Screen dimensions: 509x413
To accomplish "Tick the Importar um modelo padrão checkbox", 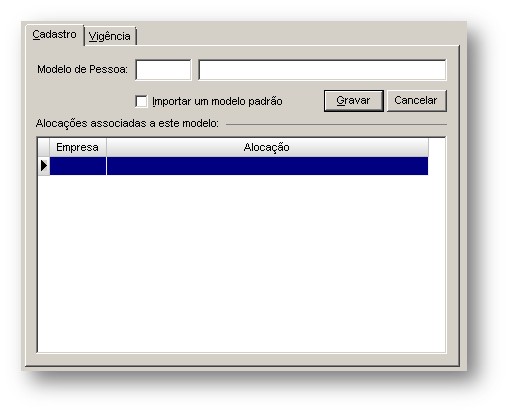I will pos(141,101).
